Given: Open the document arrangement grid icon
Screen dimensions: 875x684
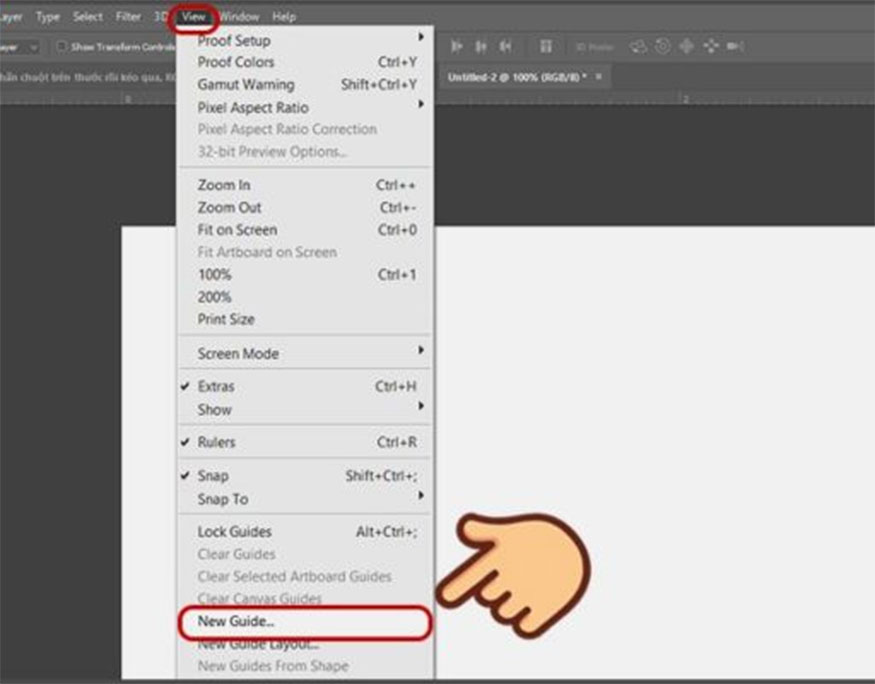Looking at the screenshot, I should tap(547, 45).
